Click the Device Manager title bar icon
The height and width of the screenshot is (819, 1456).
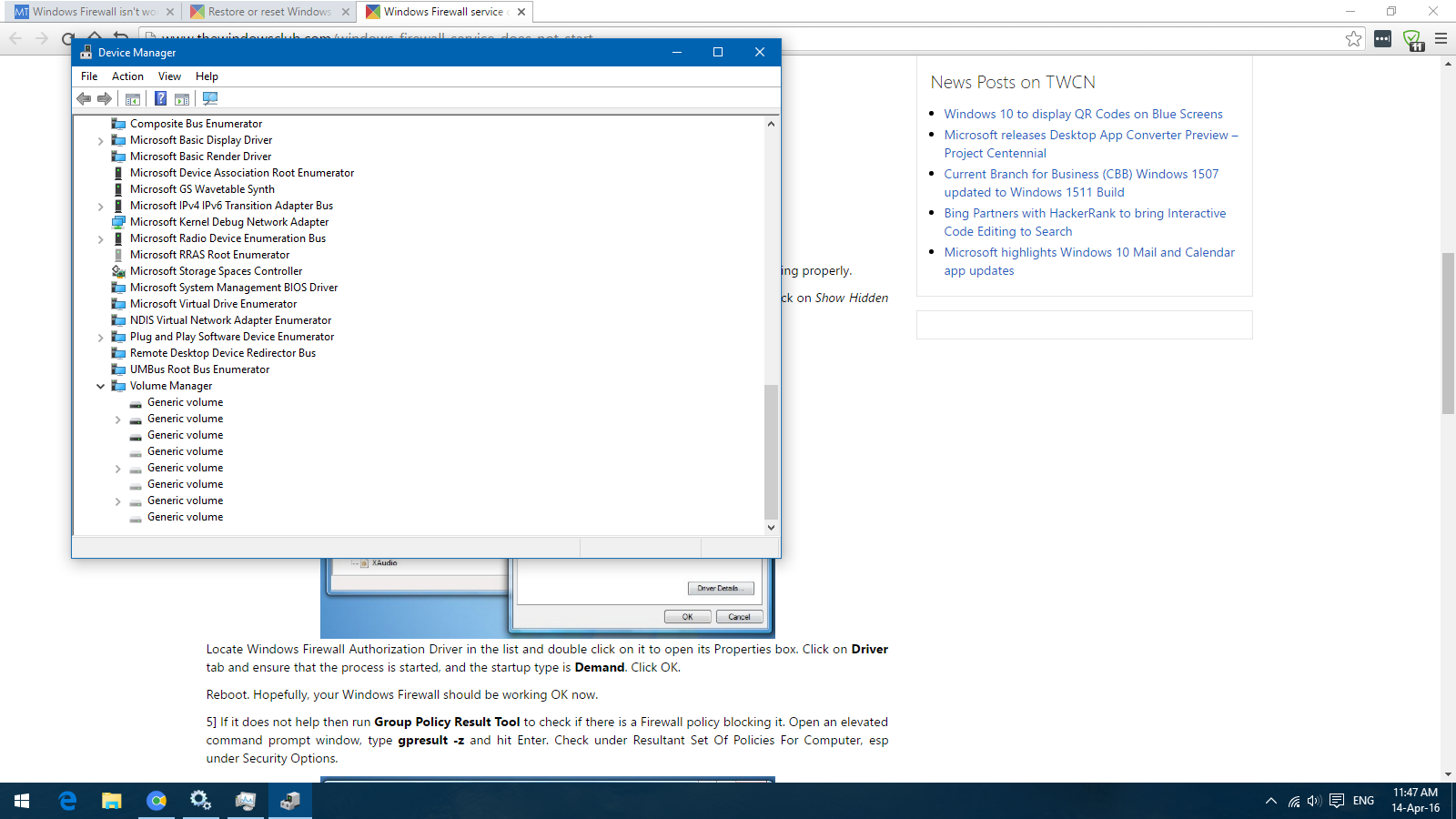pos(86,53)
